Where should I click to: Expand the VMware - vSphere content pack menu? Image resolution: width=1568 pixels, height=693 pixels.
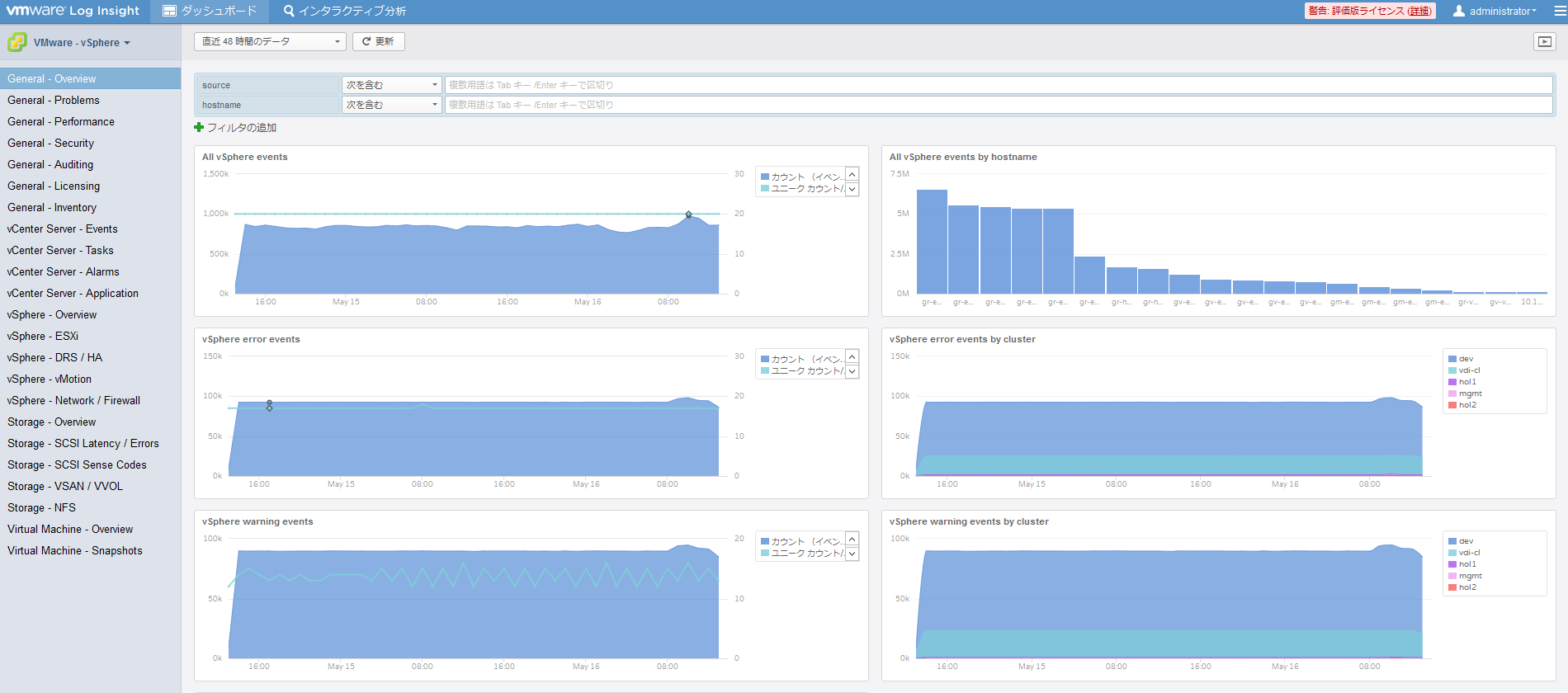coord(82,43)
